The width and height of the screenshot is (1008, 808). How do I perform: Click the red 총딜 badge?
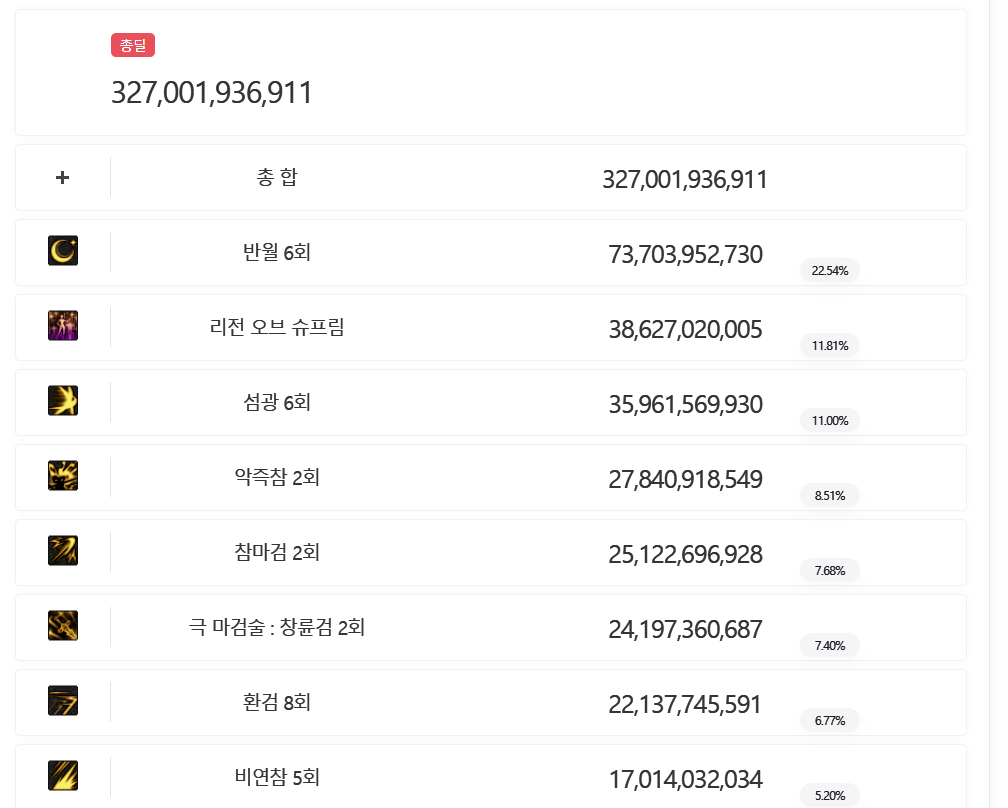coord(133,45)
